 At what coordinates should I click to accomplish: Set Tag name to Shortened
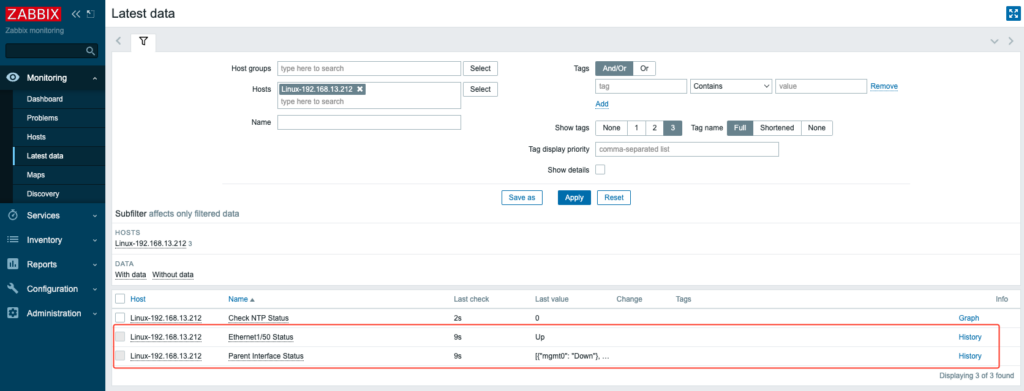[777, 128]
